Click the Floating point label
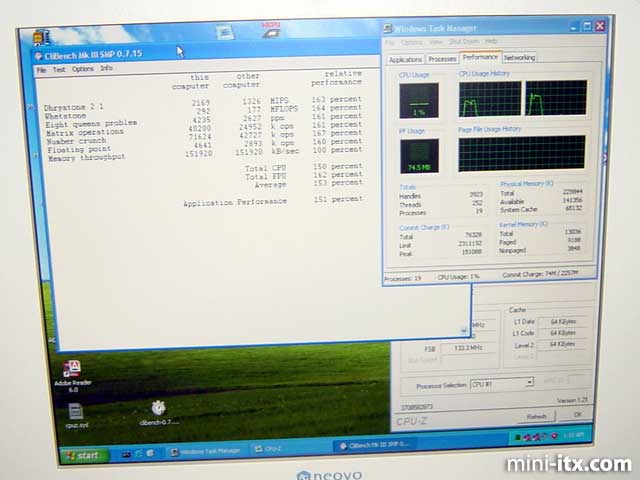The height and width of the screenshot is (480, 640). click(x=79, y=150)
